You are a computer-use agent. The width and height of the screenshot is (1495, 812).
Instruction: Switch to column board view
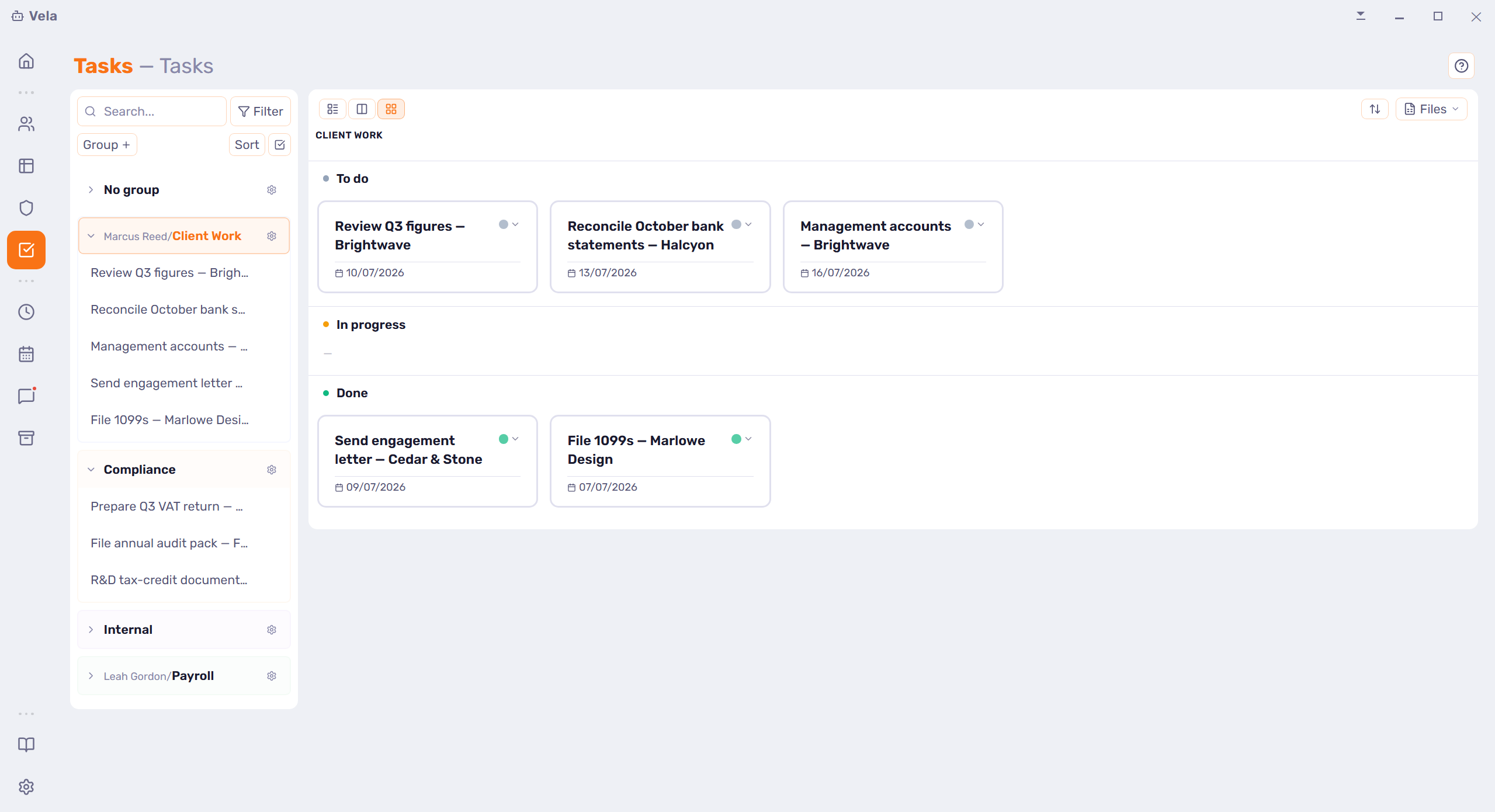pyautogui.click(x=362, y=109)
